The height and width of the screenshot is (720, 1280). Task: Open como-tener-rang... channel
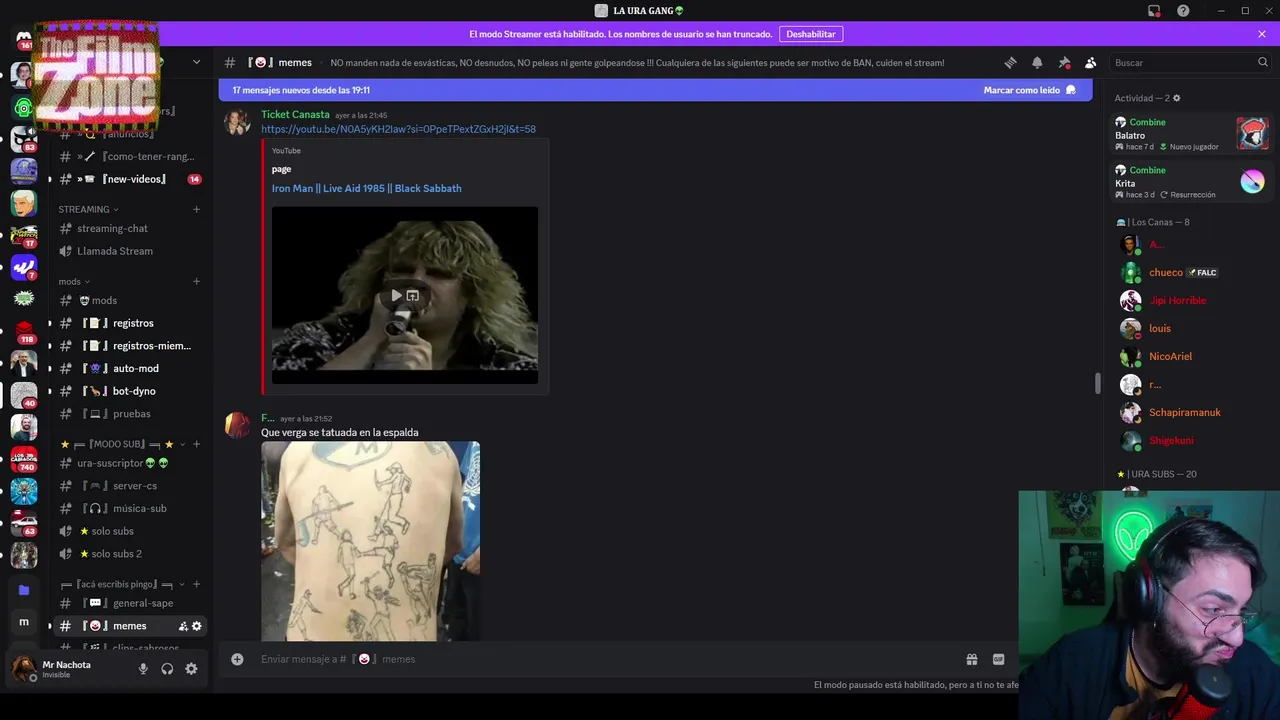point(129,156)
